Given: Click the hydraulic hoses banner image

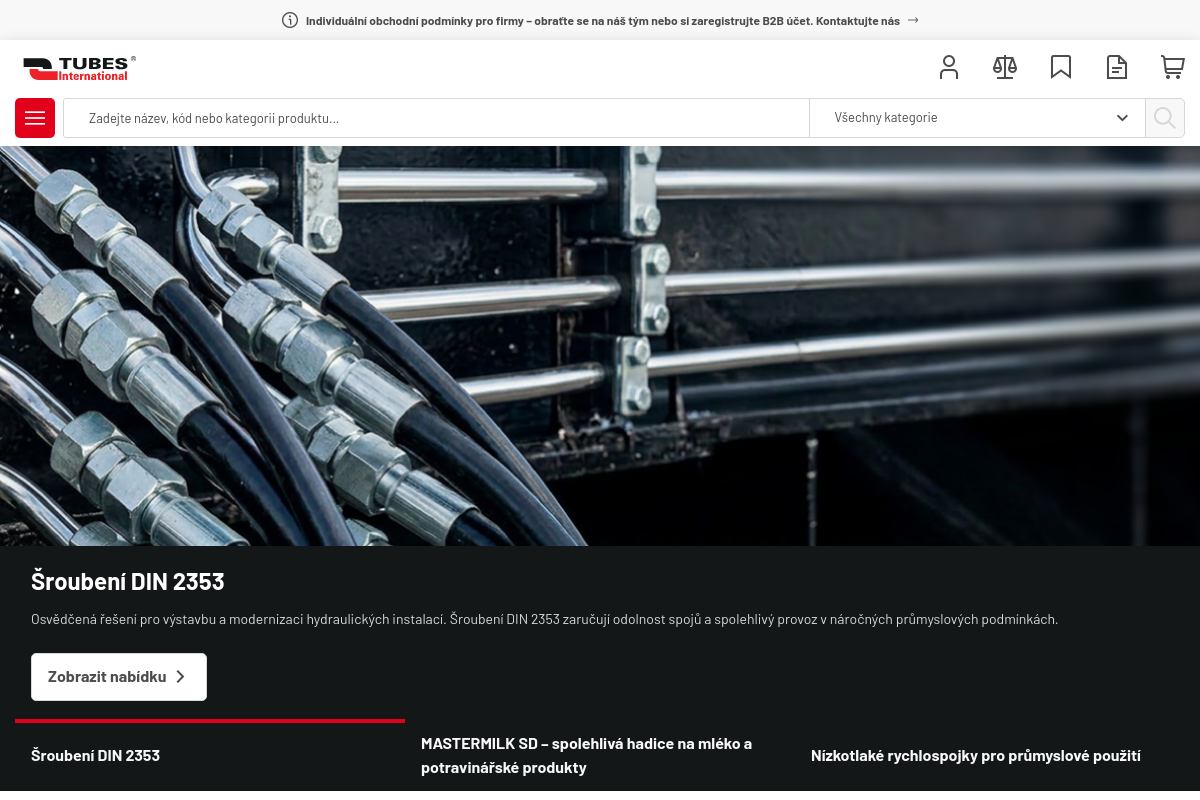Looking at the screenshot, I should pos(600,346).
